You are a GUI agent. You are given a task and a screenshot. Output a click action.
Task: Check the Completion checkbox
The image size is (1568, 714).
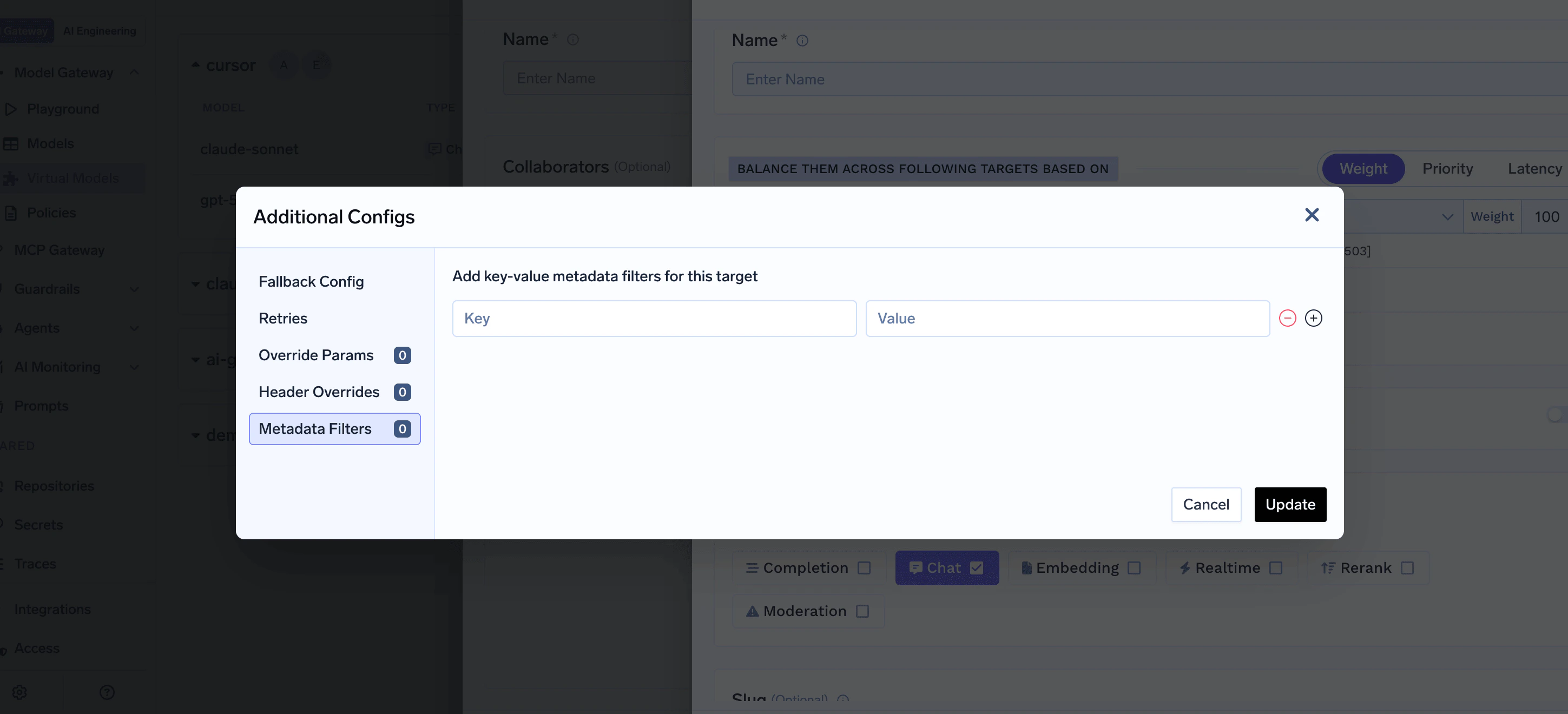point(864,568)
